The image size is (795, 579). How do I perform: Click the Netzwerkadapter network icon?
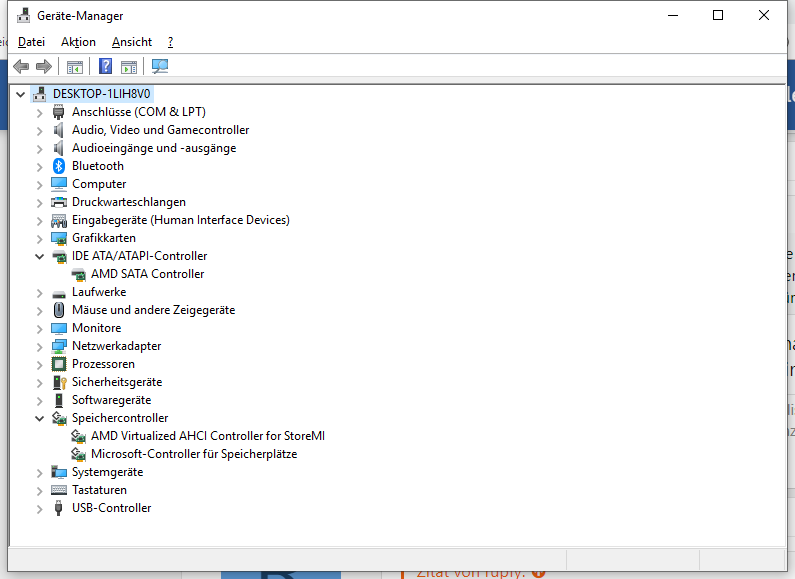[x=59, y=346]
